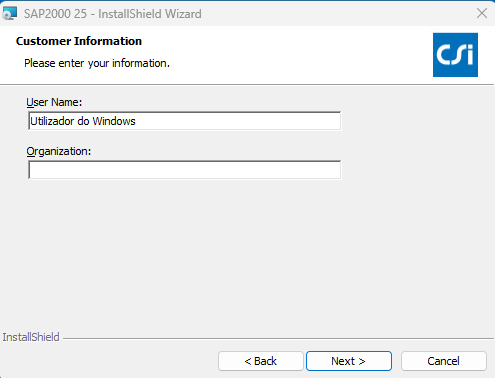Cancel the SAP2000 installation
495x378 pixels.
tap(444, 361)
